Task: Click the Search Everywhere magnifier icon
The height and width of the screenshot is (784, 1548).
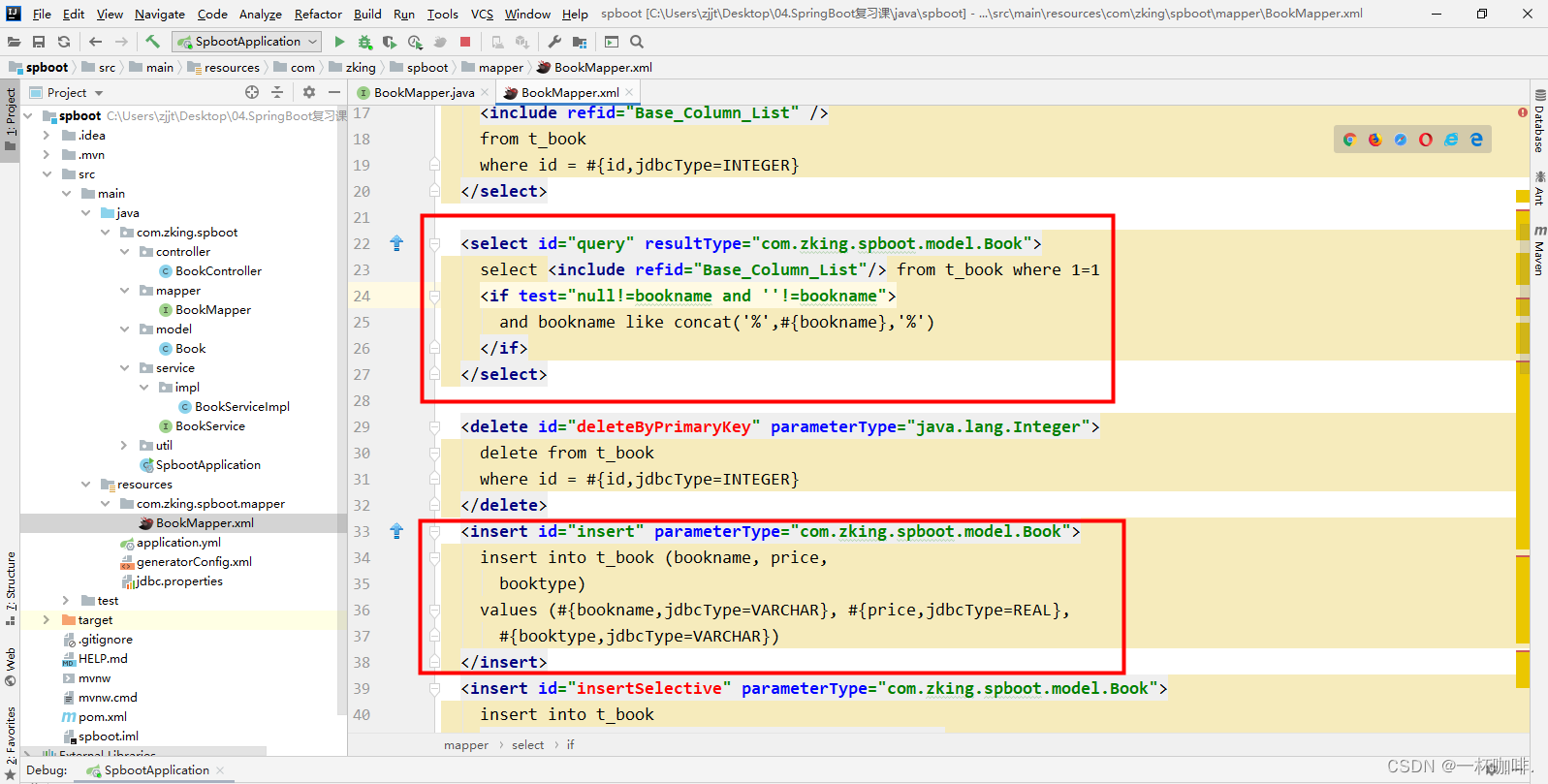Action: 637,42
